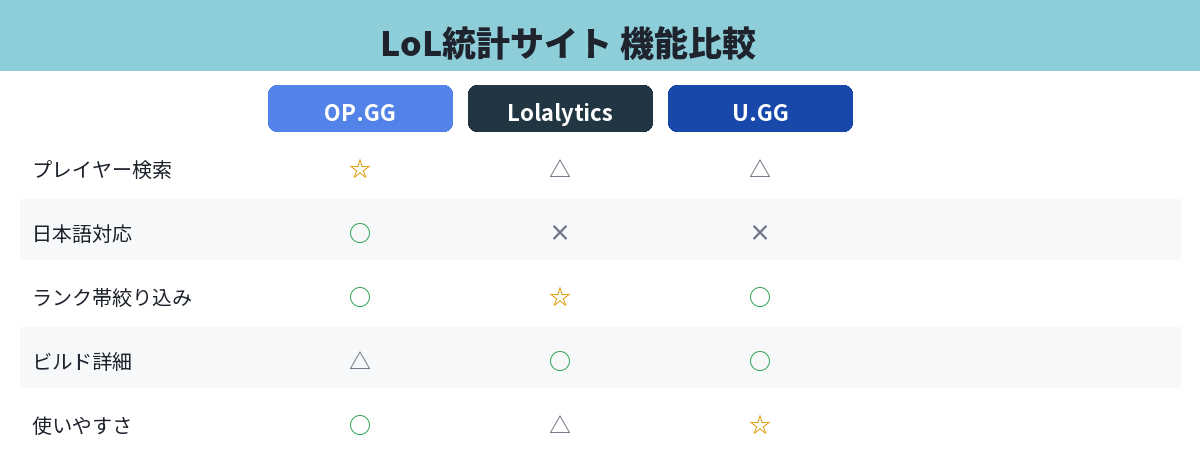This screenshot has width=1200, height=450.
Task: Click the star icon for OP.GG プレイヤー検索
Action: [x=360, y=169]
